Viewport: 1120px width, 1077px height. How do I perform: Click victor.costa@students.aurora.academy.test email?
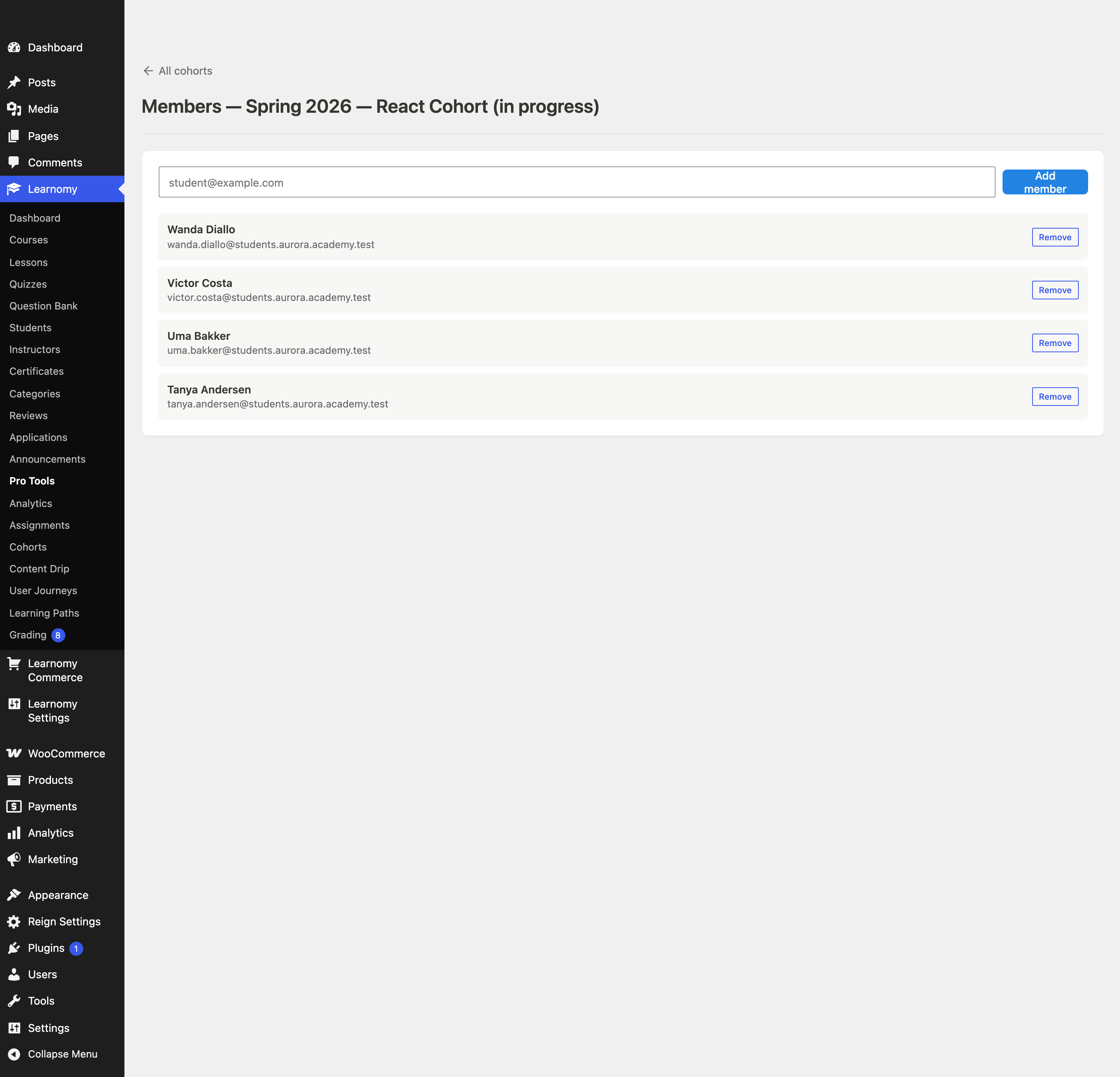coord(269,298)
